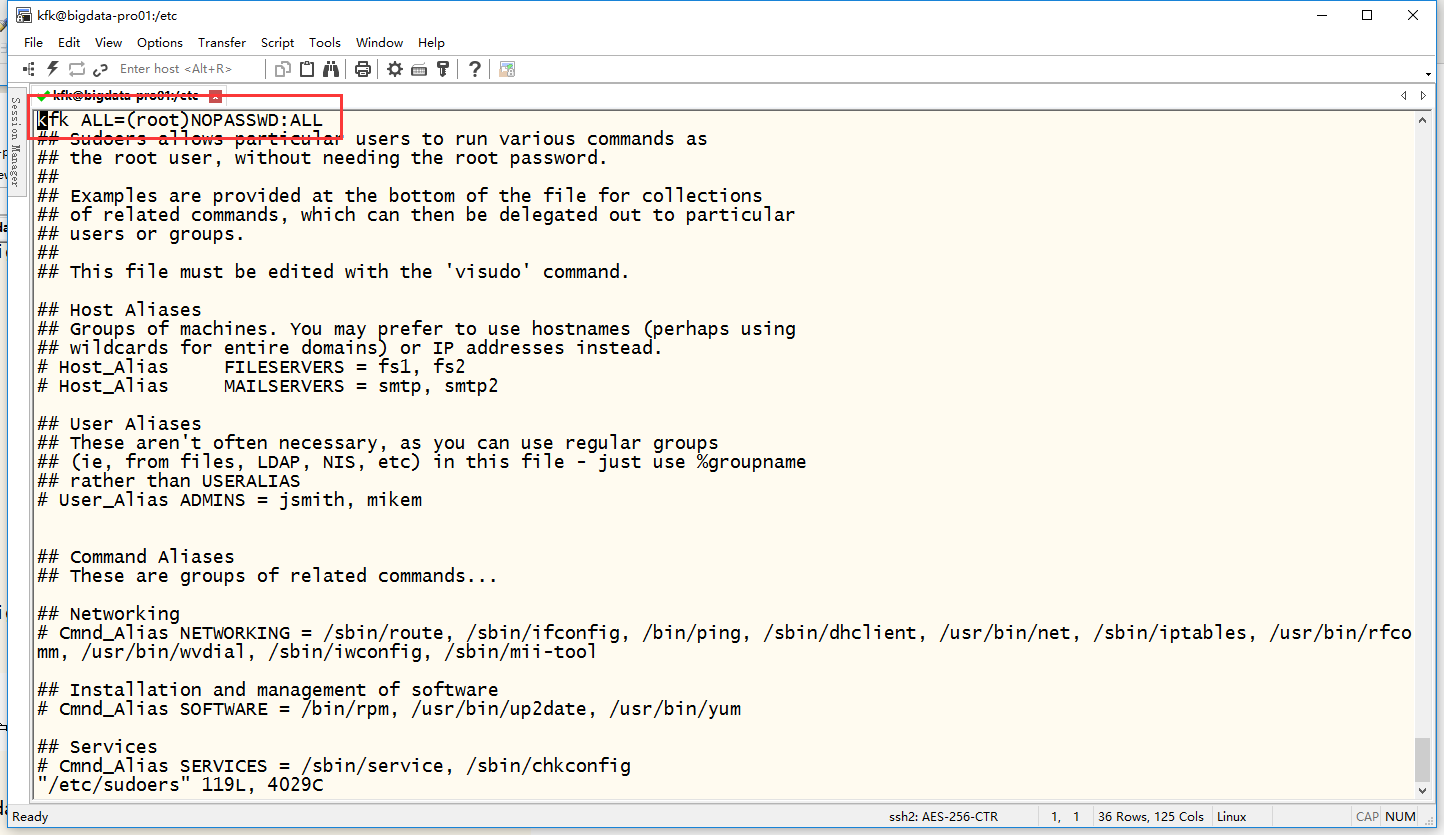The width and height of the screenshot is (1444, 835).
Task: Click the Quick Connect lightning icon
Action: 53,69
